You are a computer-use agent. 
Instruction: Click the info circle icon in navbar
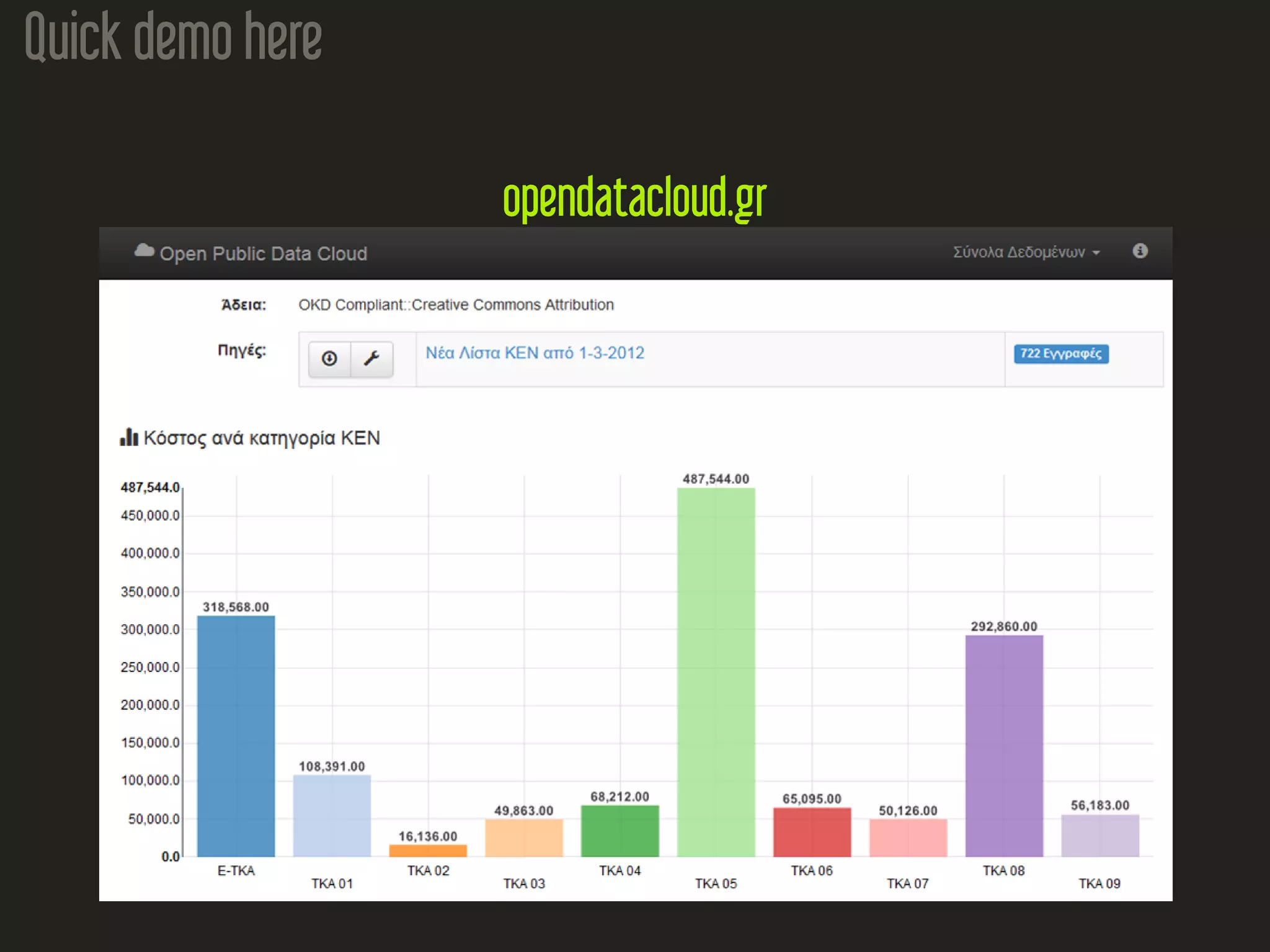[x=1140, y=251]
